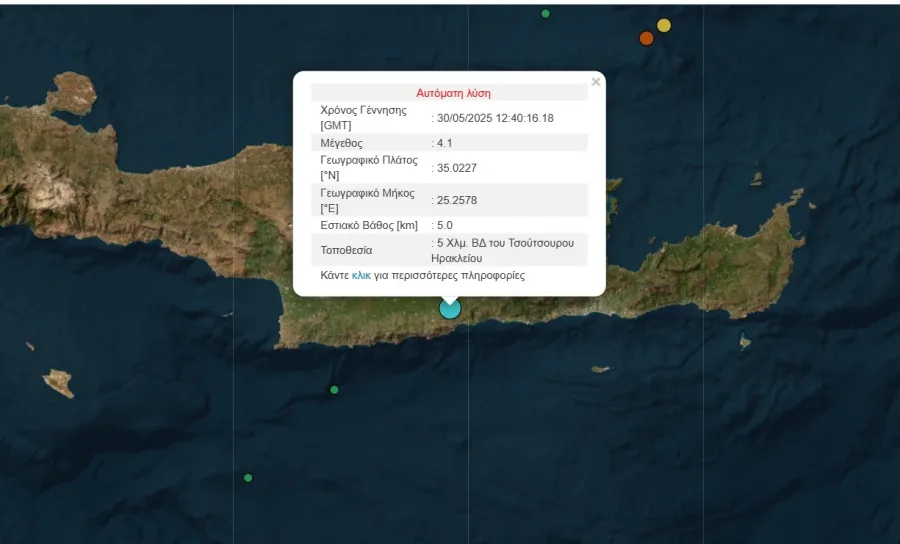900x544 pixels.
Task: Click the 'Αυτόματη λύση' popup header
Action: 453,93
